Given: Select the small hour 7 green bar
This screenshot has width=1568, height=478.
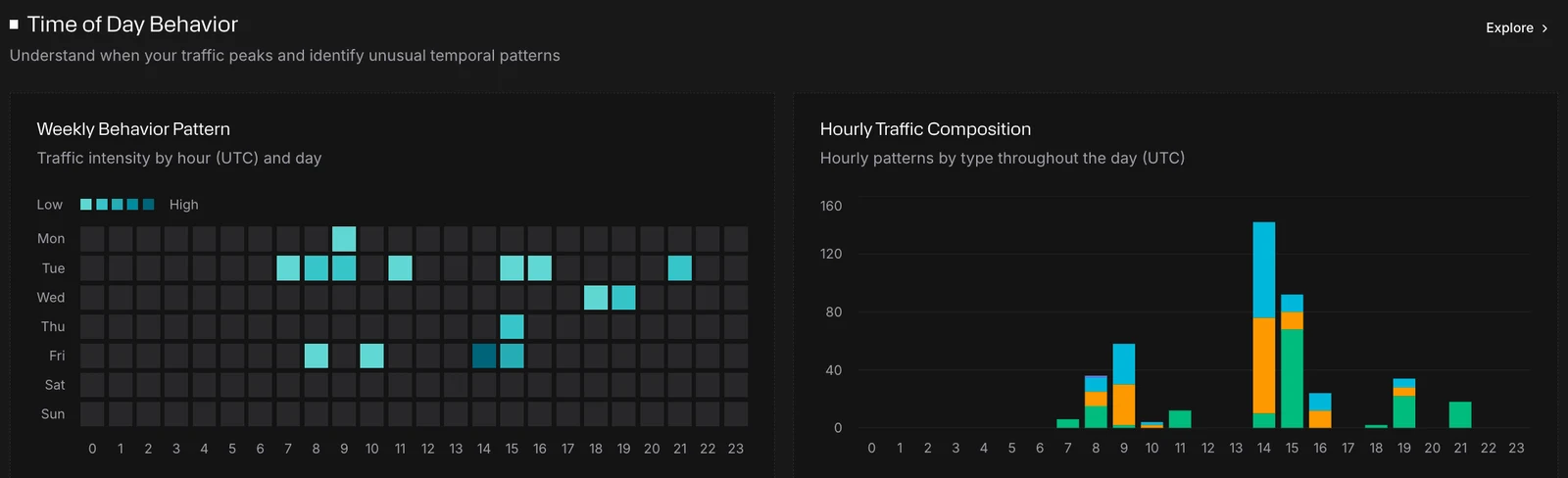Looking at the screenshot, I should click(1068, 423).
